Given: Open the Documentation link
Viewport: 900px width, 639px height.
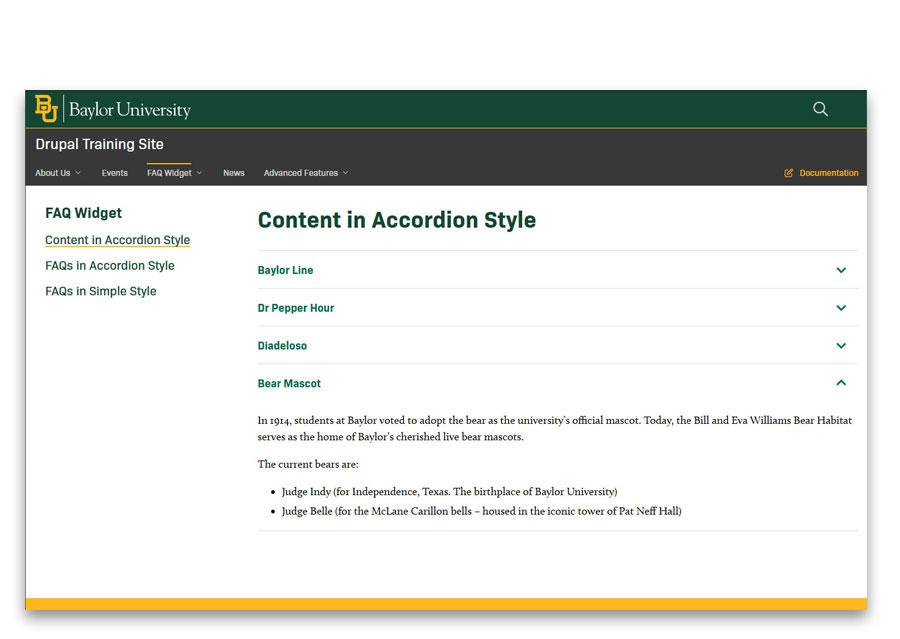Looking at the screenshot, I should pyautogui.click(x=828, y=173).
